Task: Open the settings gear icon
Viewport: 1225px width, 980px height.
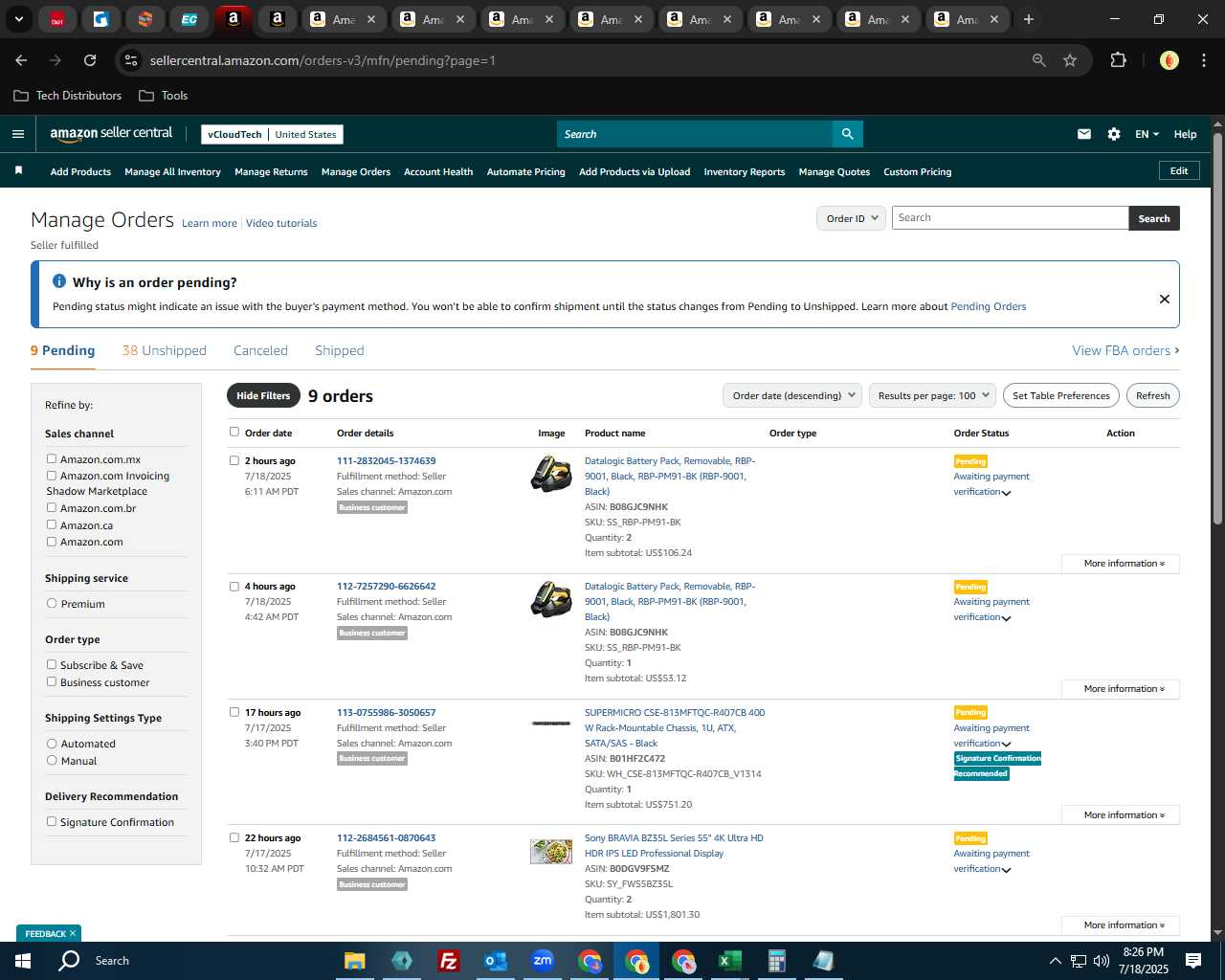Action: pyautogui.click(x=1114, y=134)
